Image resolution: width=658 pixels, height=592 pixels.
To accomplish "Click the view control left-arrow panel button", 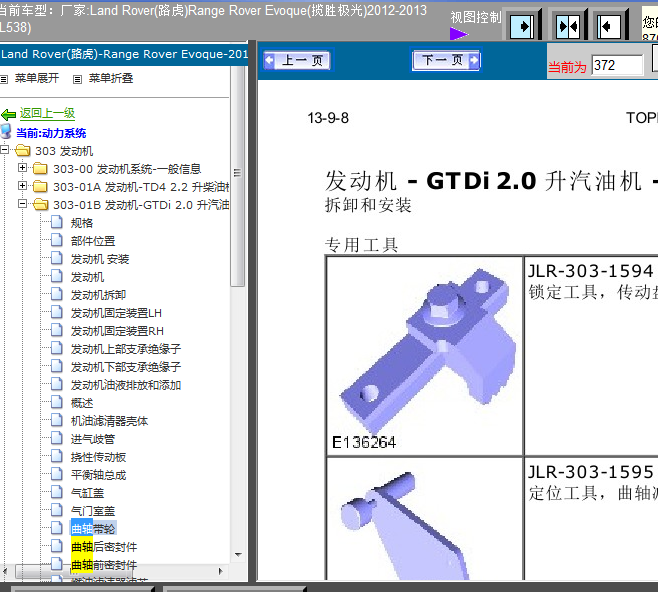I will pos(608,26).
